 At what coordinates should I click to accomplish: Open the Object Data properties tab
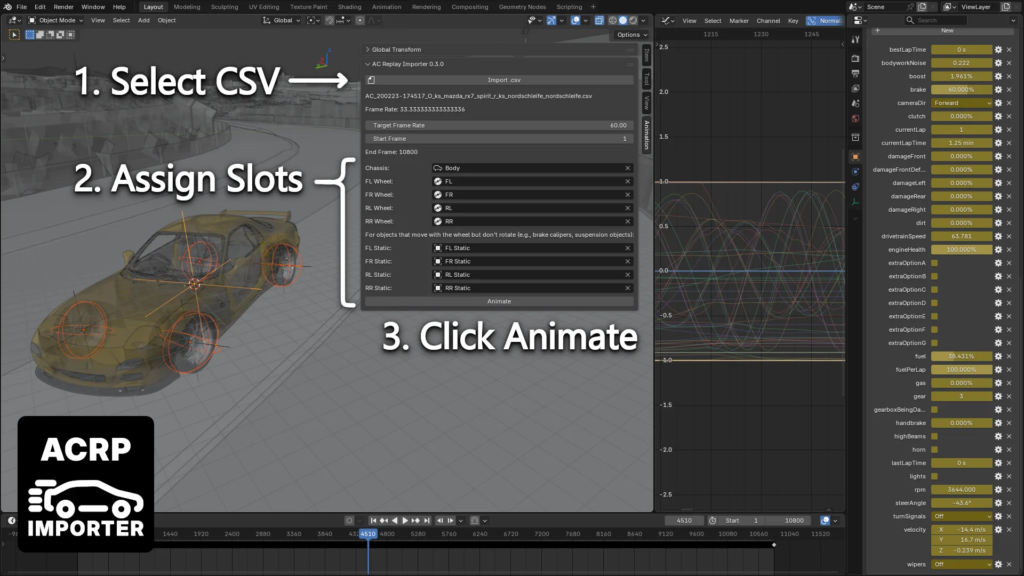(x=856, y=202)
